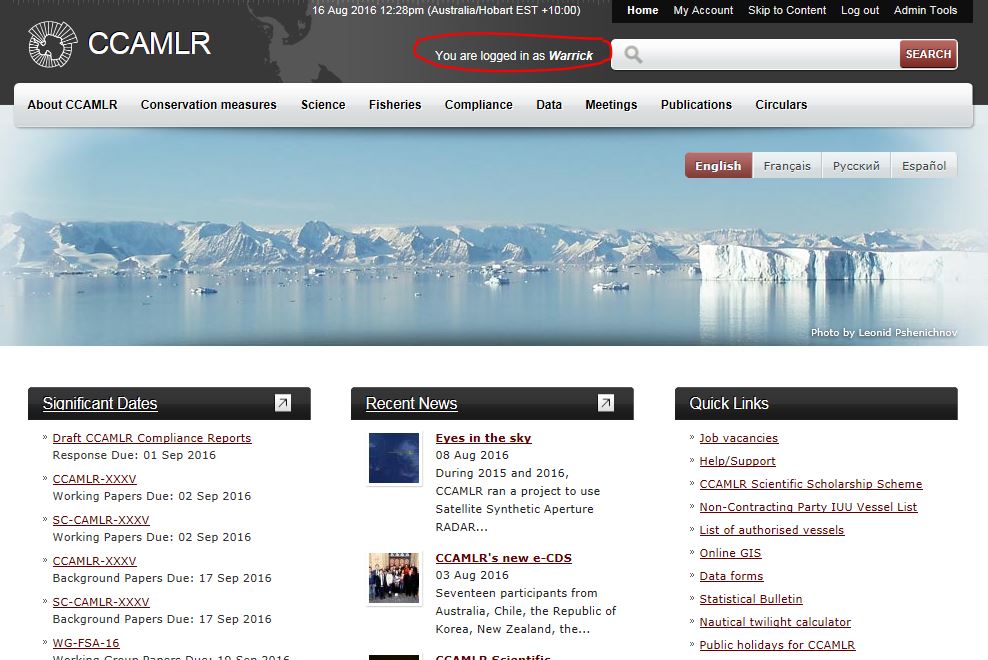This screenshot has width=988, height=660.
Task: Open the CCAMLR's new e-CDS group photo thumbnail
Action: pos(394,578)
